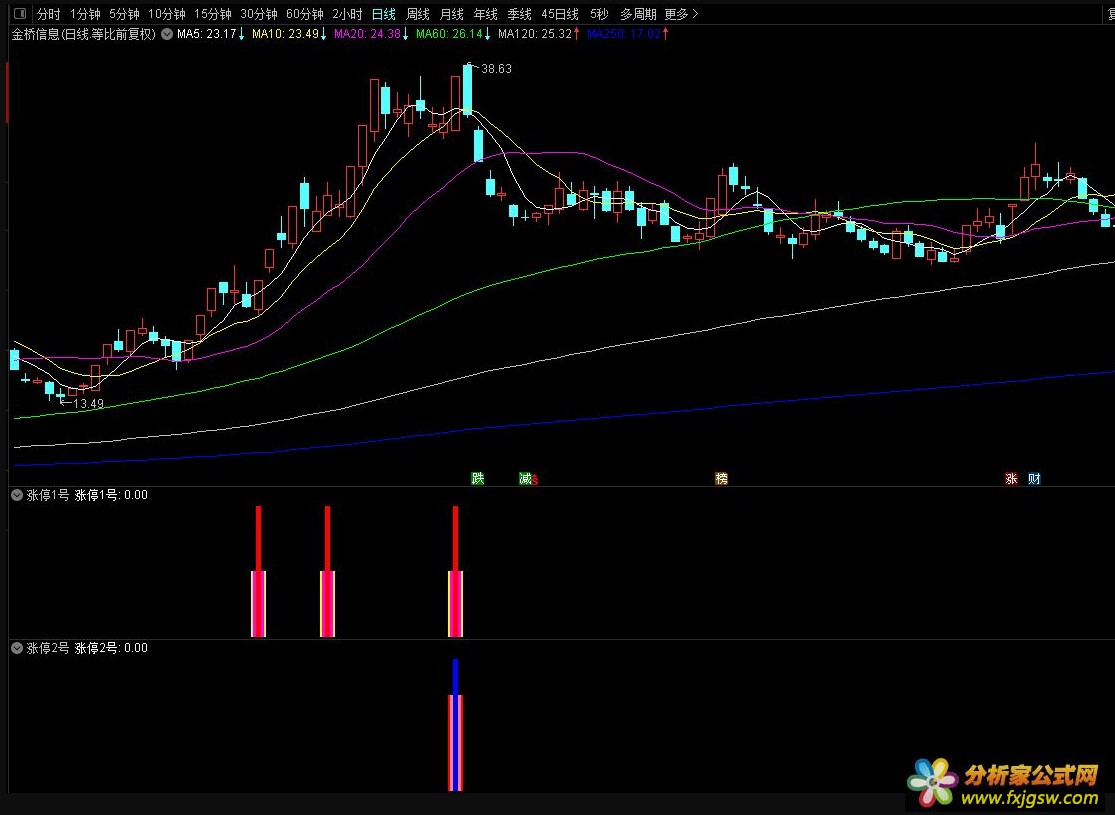Open main chart indicator dropdown beside 金桥信息
The width and height of the screenshot is (1115, 815).
point(167,34)
